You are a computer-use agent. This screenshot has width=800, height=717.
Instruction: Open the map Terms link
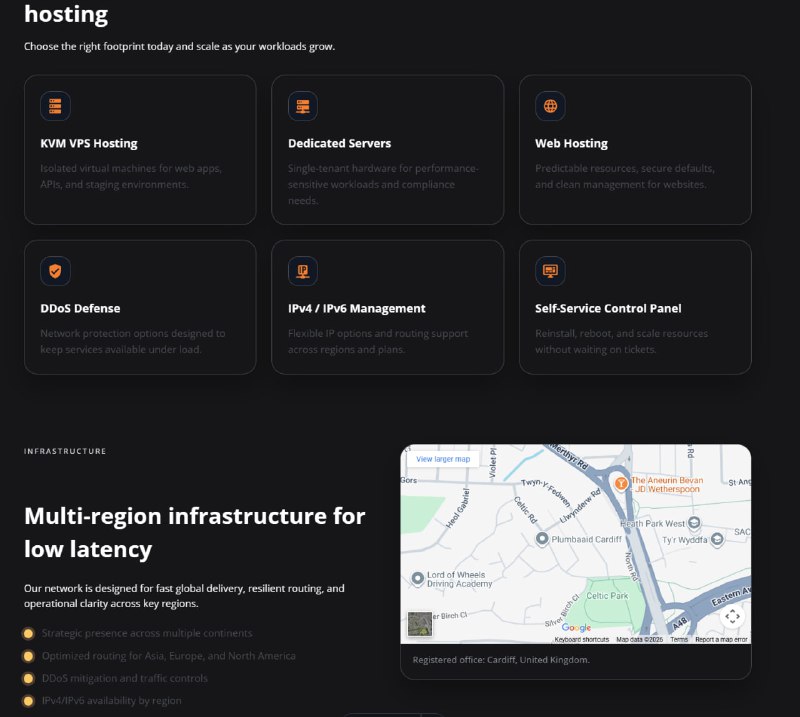679,639
